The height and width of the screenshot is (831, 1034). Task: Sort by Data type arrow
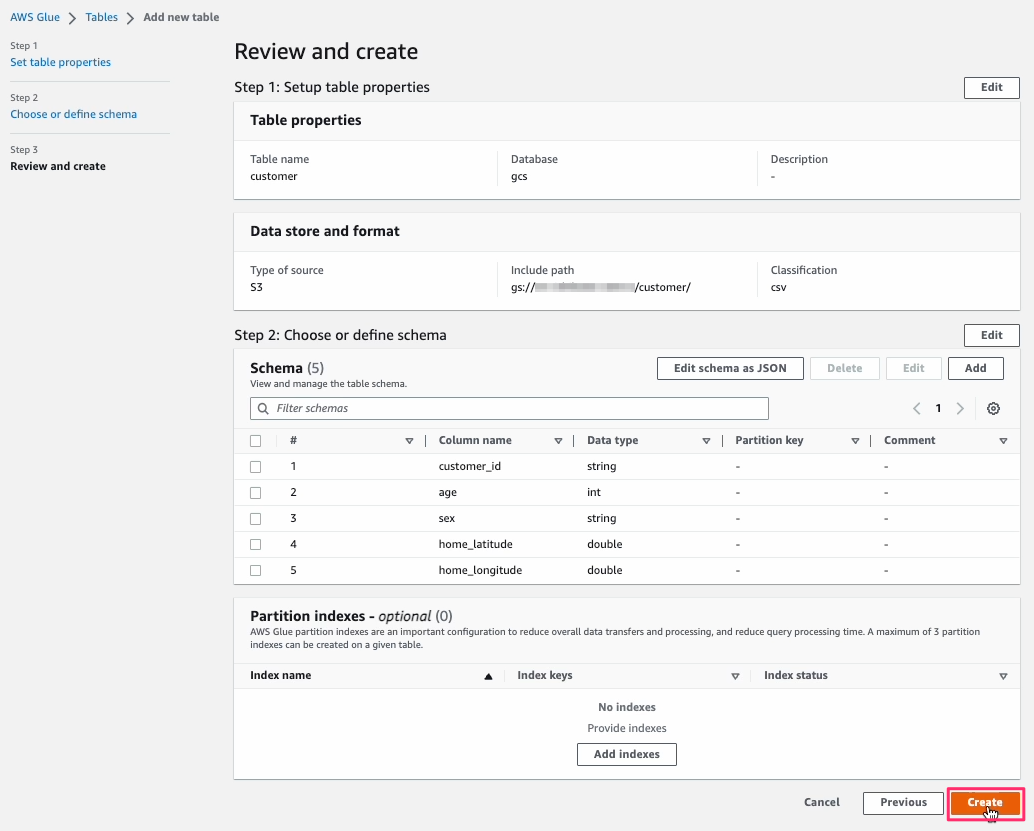pos(706,441)
